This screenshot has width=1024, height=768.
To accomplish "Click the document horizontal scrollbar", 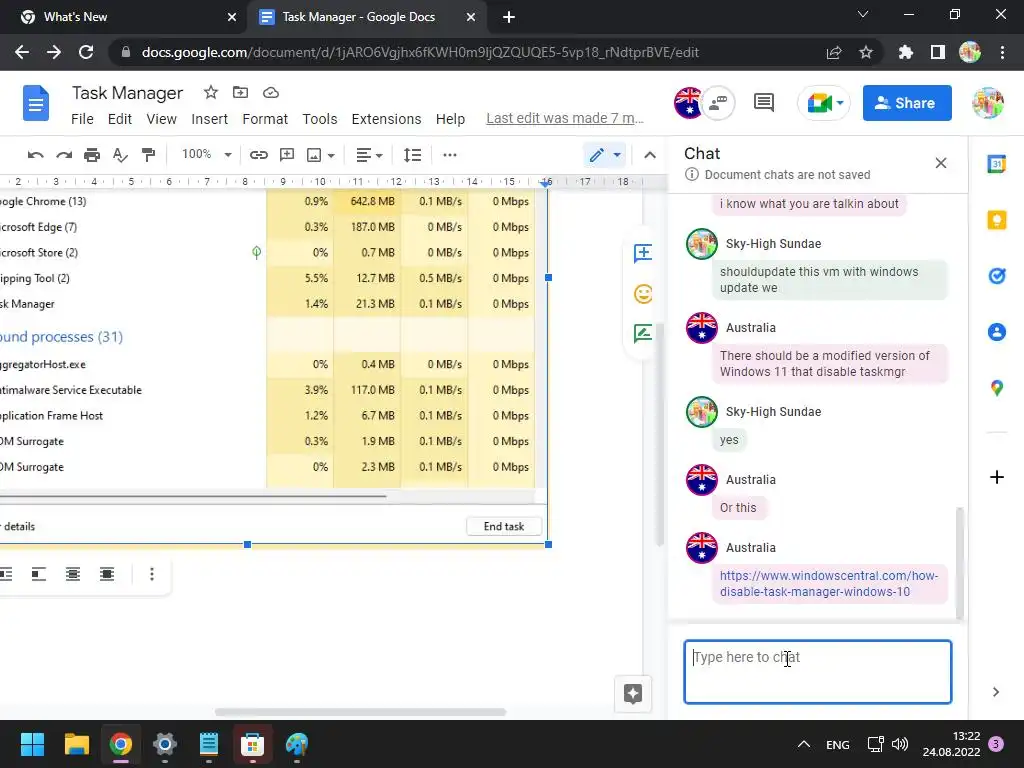I will tap(360, 712).
